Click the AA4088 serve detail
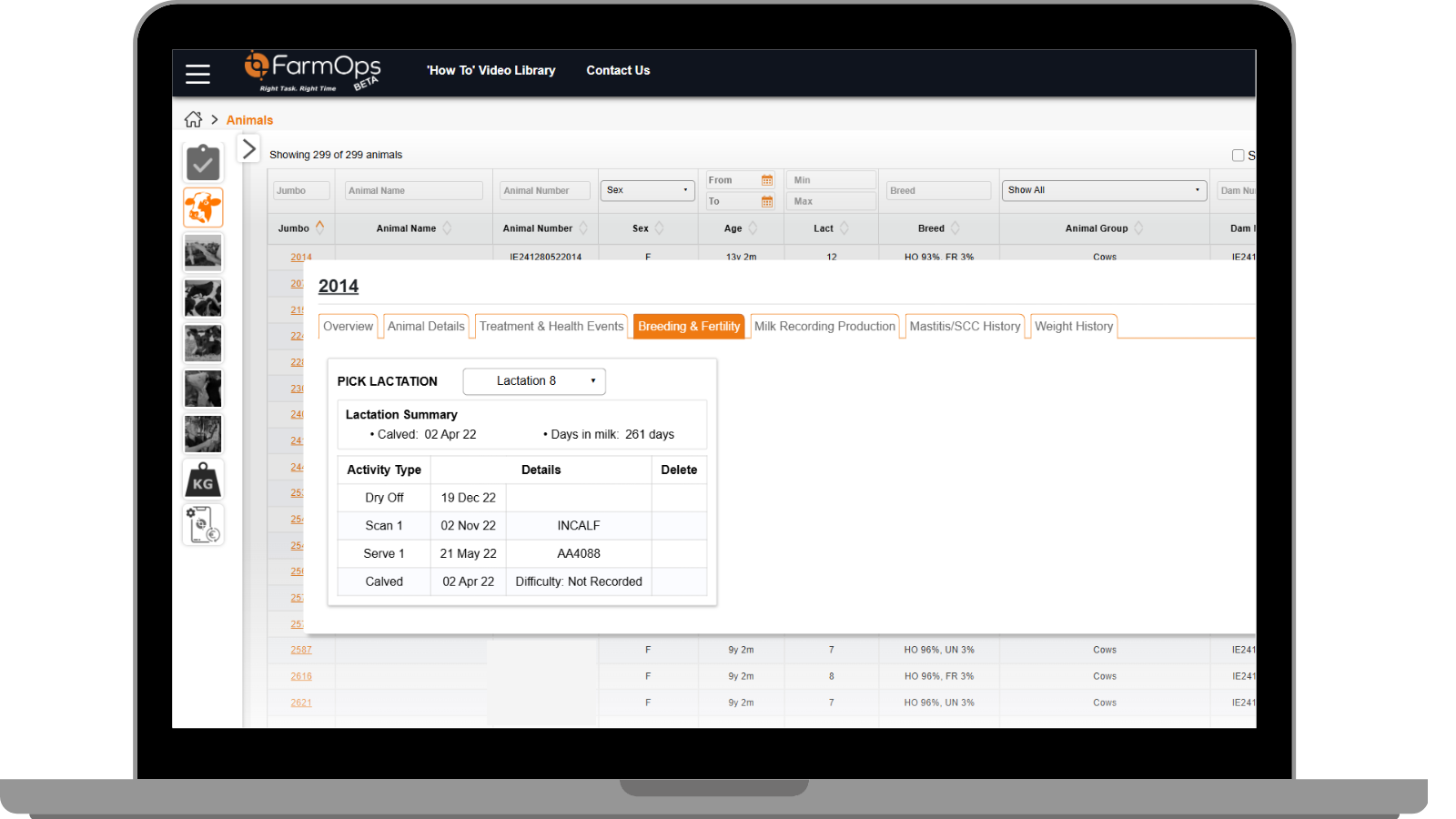Screen dimensions: 1456x819 pyautogui.click(x=579, y=553)
